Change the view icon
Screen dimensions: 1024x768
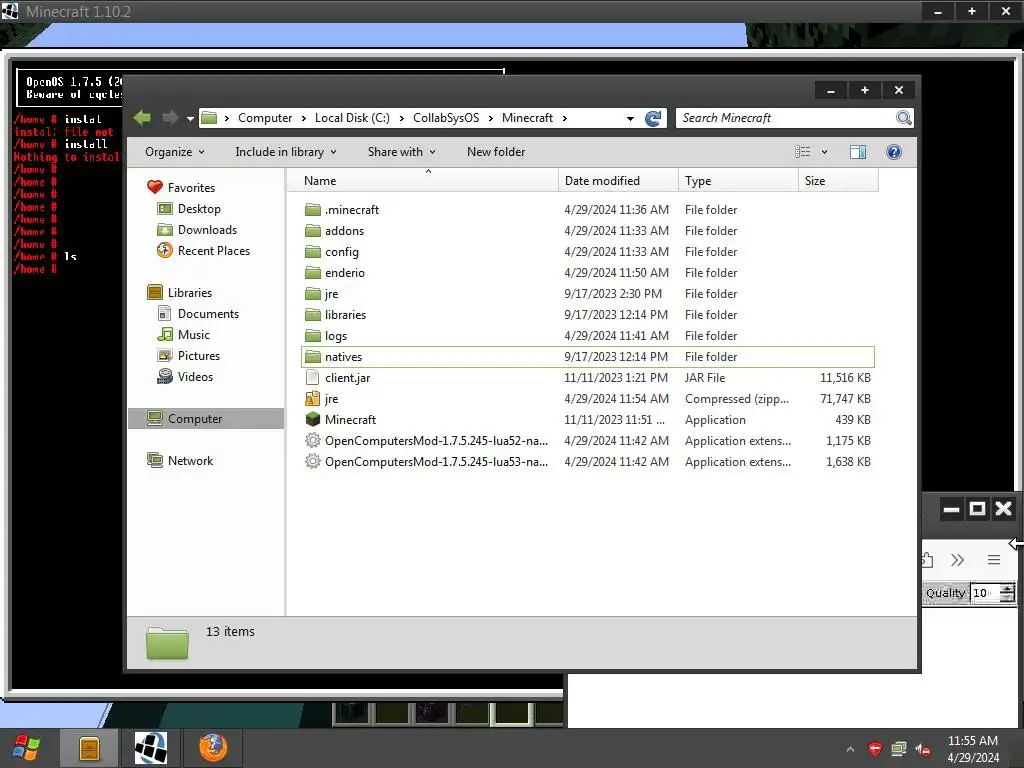(x=803, y=152)
